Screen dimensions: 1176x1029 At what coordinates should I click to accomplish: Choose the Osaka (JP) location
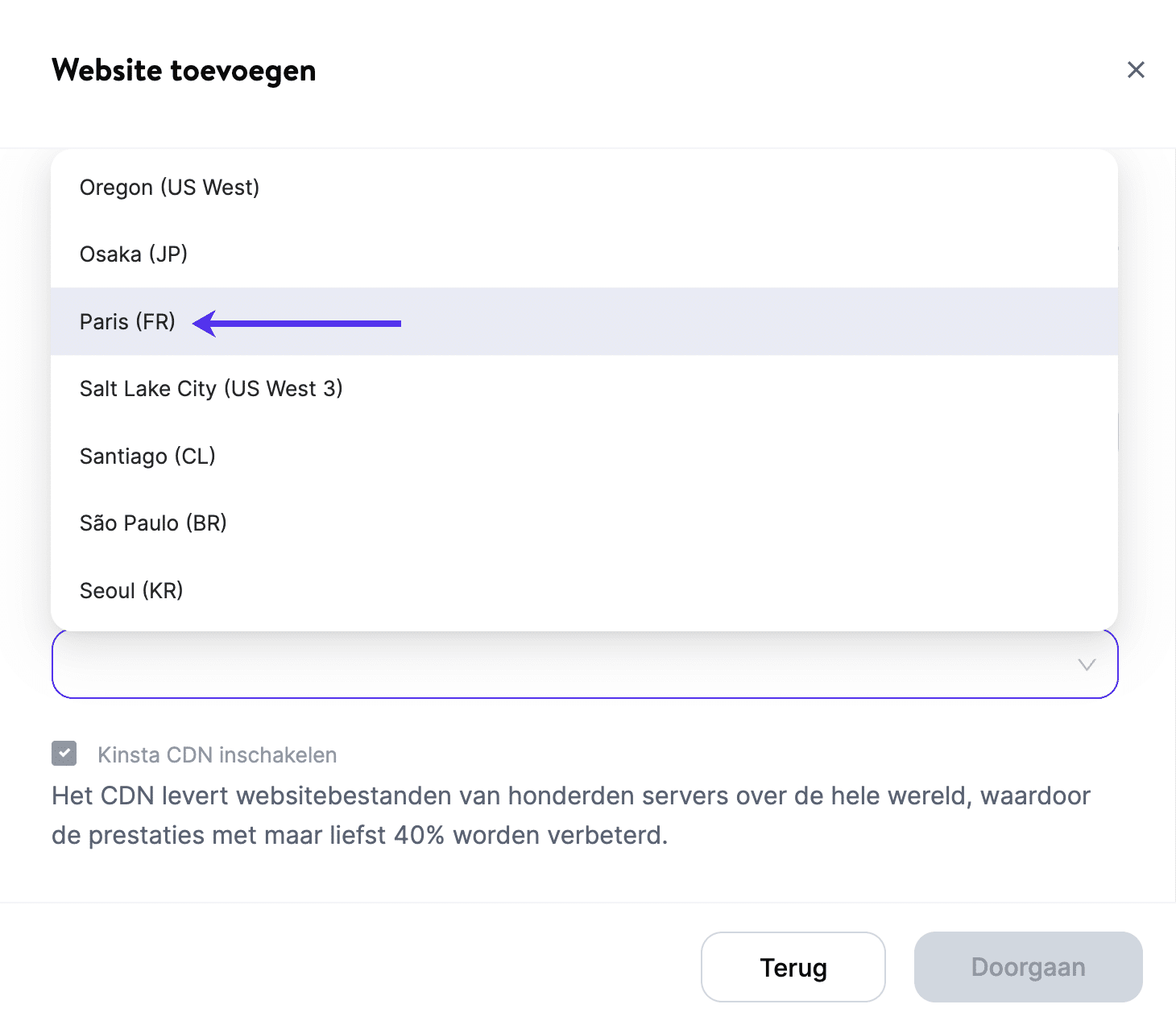click(x=134, y=254)
